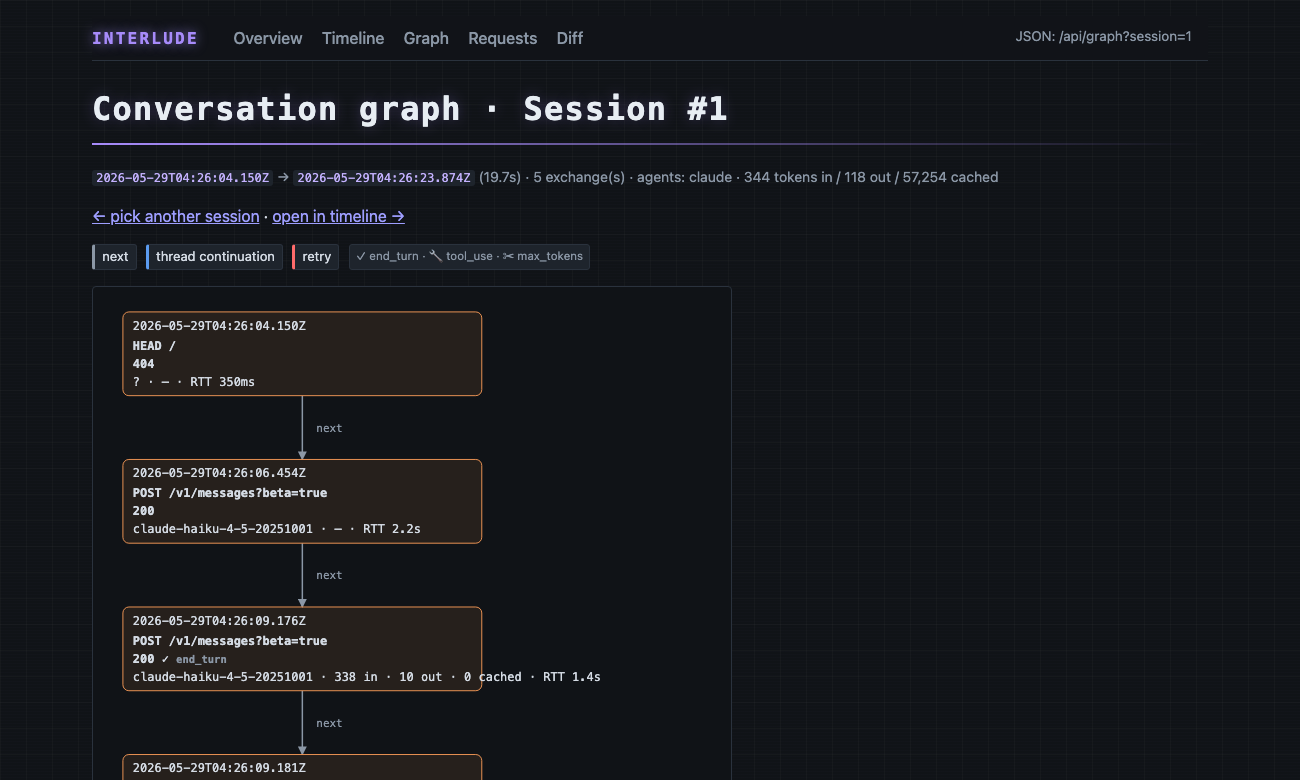Click the 'next' edge label below 04:26:06 node

pyautogui.click(x=329, y=575)
